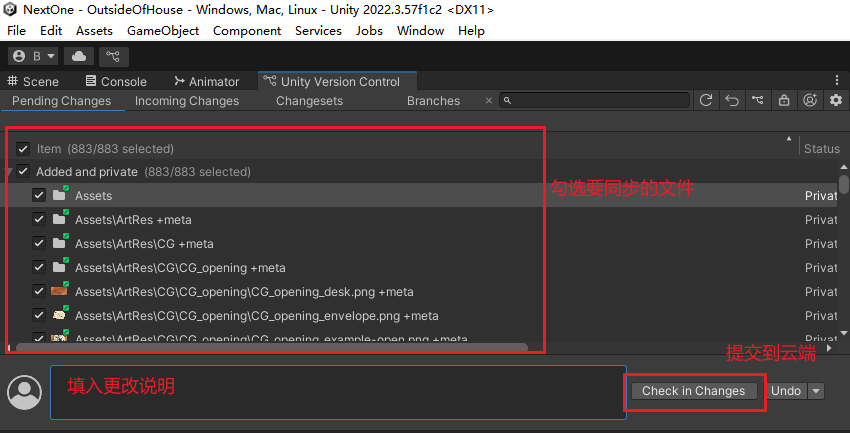The width and height of the screenshot is (850, 433).
Task: Open the Changesets tab
Action: (x=310, y=101)
